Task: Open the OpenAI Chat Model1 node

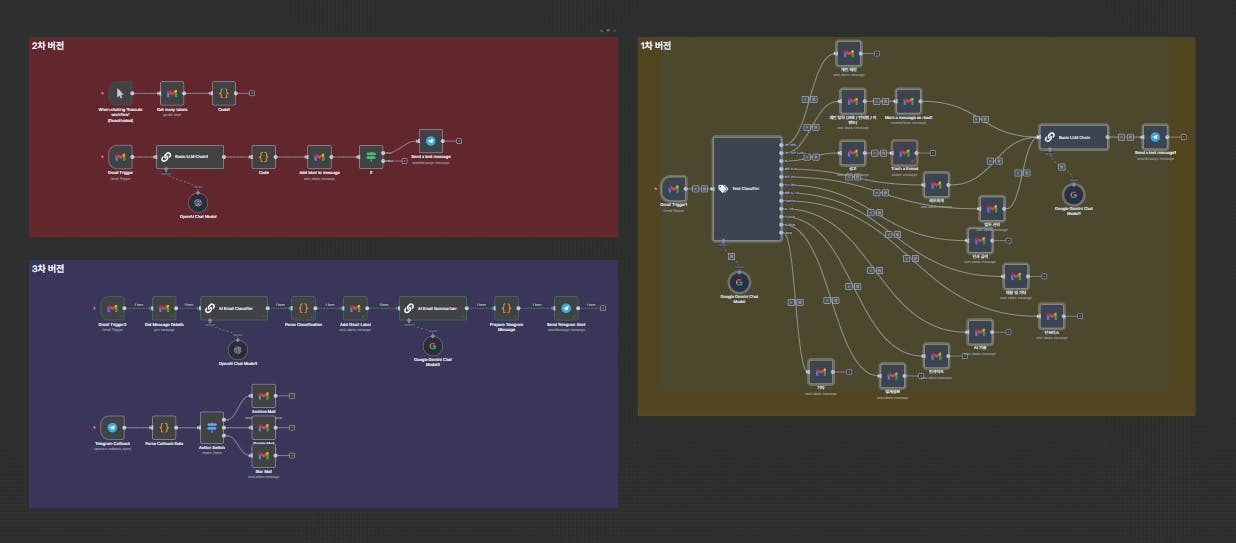Action: [237, 349]
